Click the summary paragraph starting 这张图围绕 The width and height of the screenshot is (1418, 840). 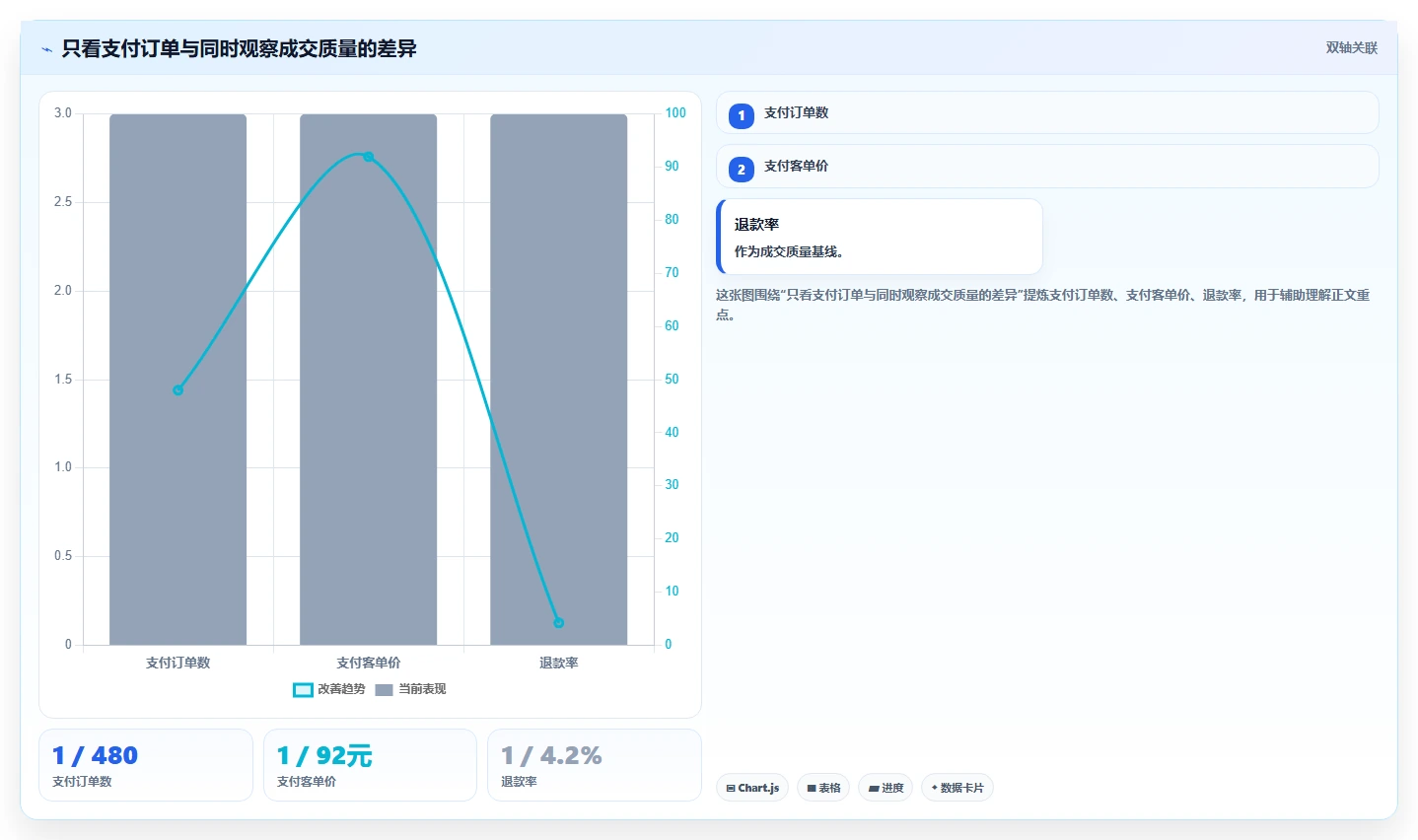coord(1043,305)
